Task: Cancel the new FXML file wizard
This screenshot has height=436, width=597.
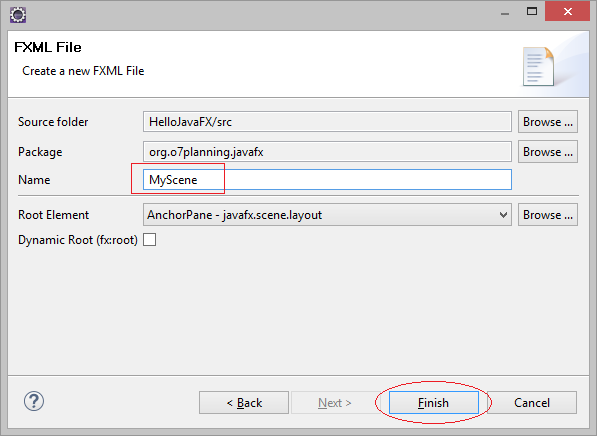Action: (532, 402)
